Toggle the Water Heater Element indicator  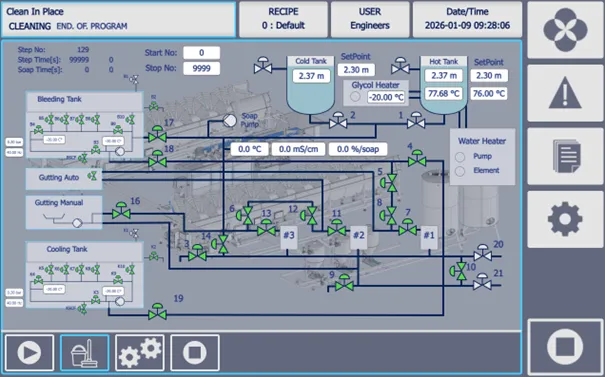460,171
